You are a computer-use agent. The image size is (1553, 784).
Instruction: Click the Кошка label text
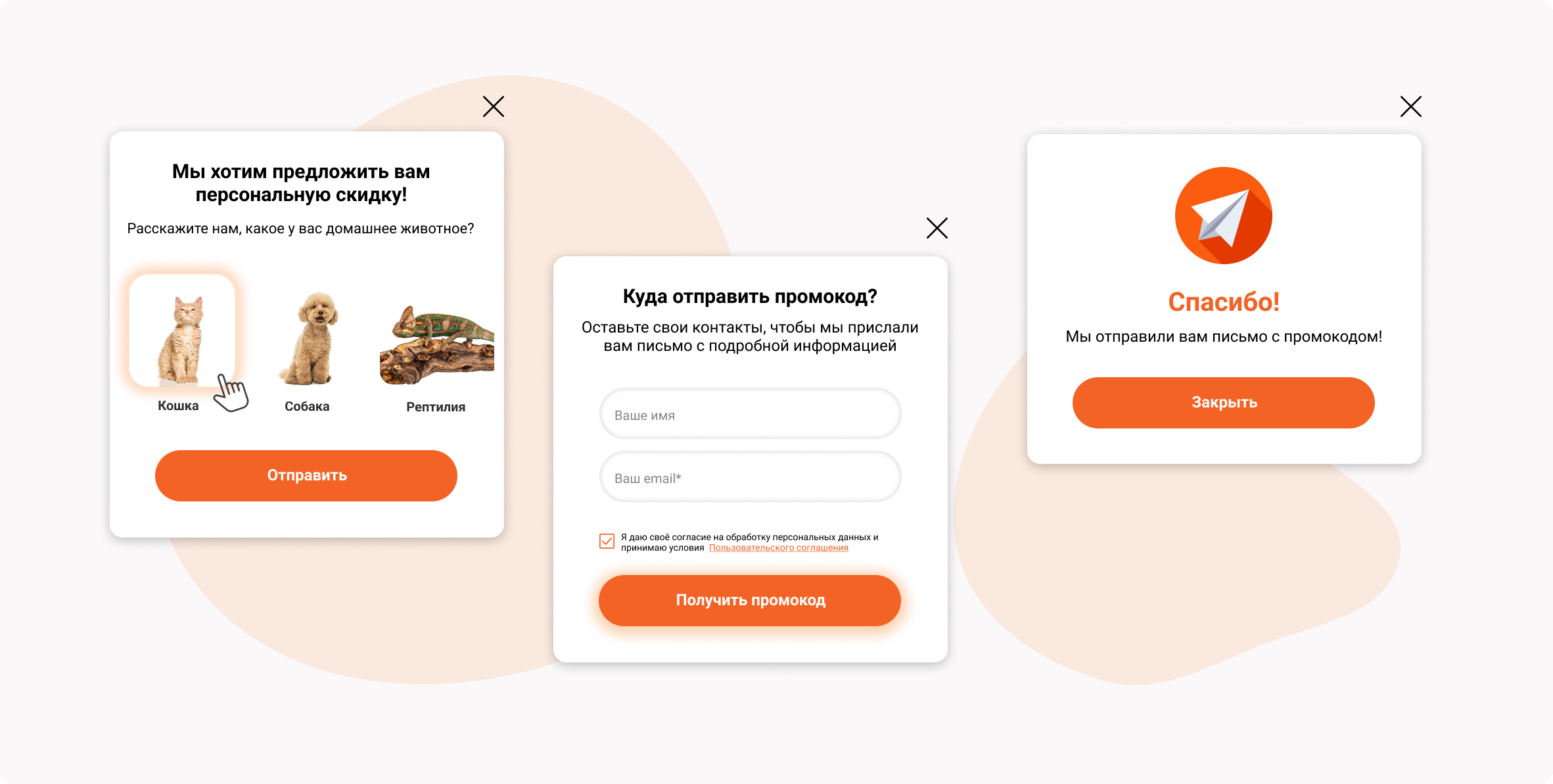pos(178,405)
